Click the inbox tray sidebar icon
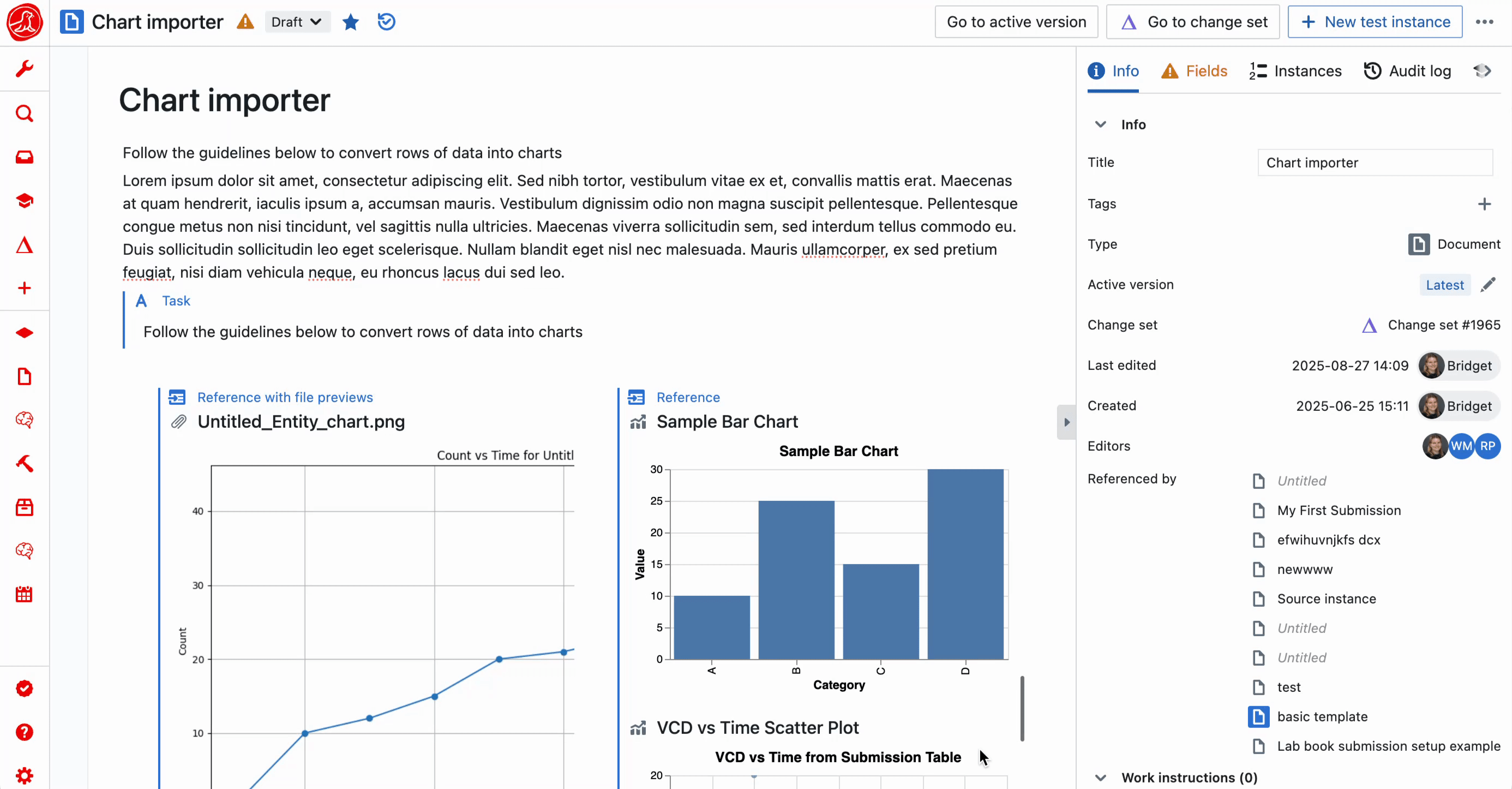This screenshot has height=789, width=1512. point(24,157)
